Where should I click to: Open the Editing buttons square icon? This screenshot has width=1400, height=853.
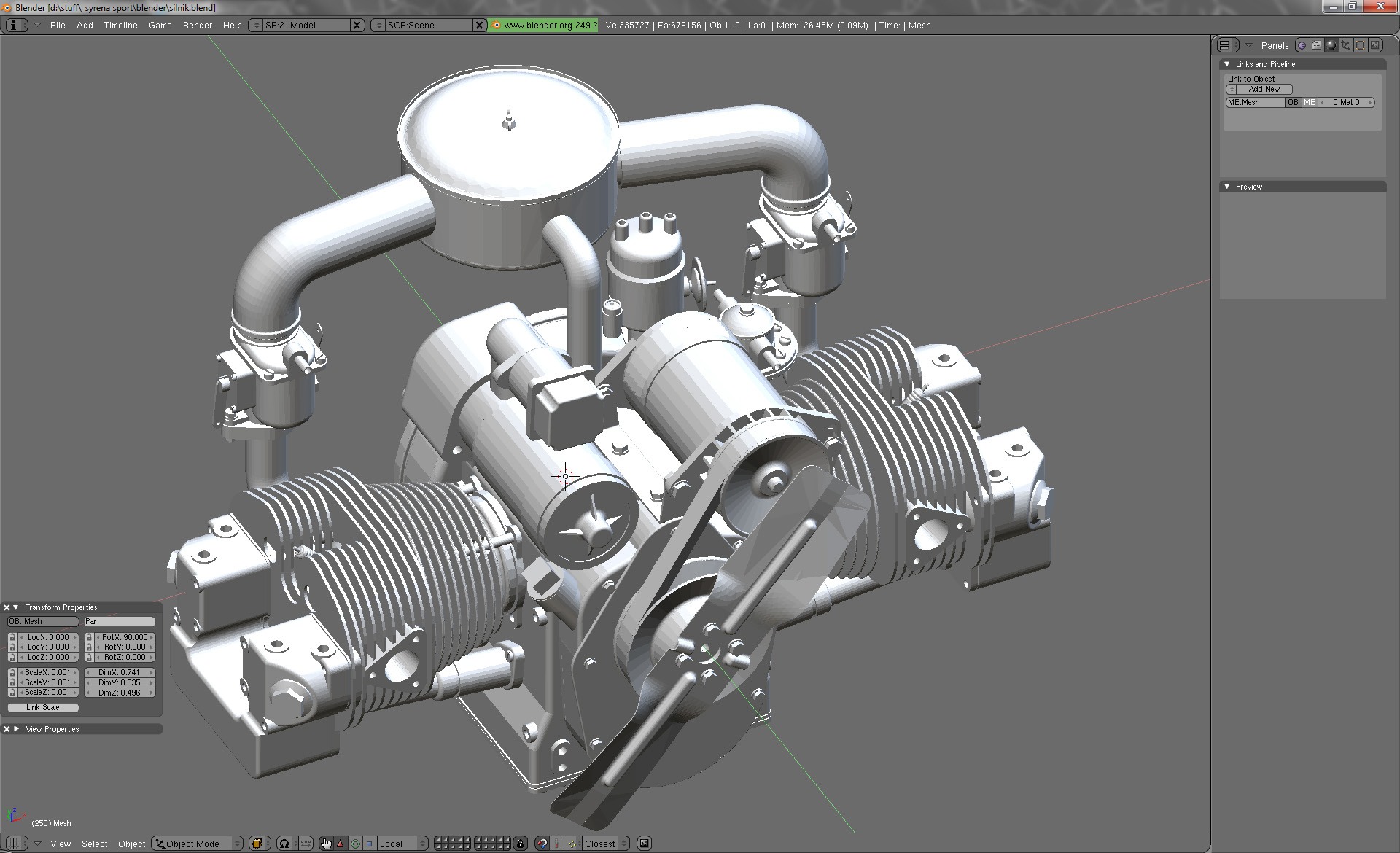point(1361,45)
